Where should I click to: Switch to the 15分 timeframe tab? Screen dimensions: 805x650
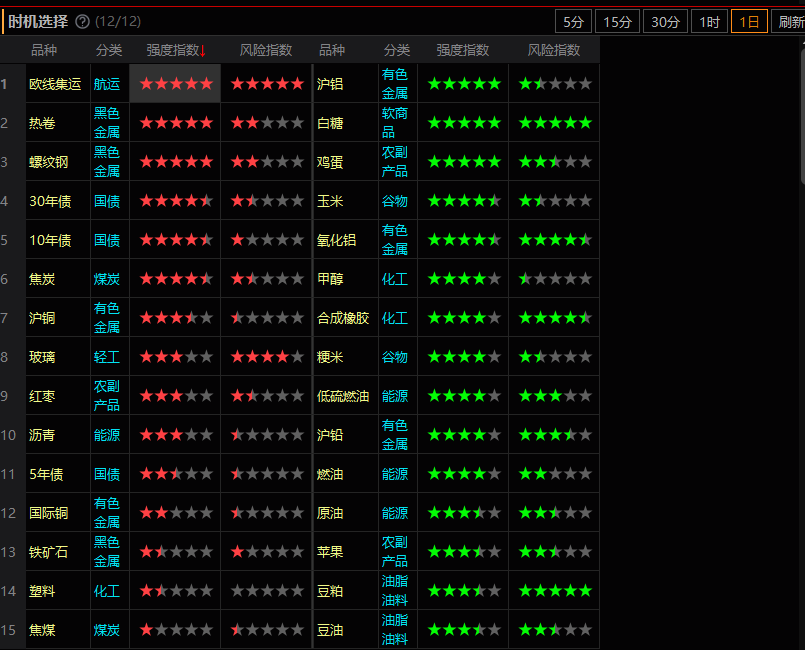(617, 22)
